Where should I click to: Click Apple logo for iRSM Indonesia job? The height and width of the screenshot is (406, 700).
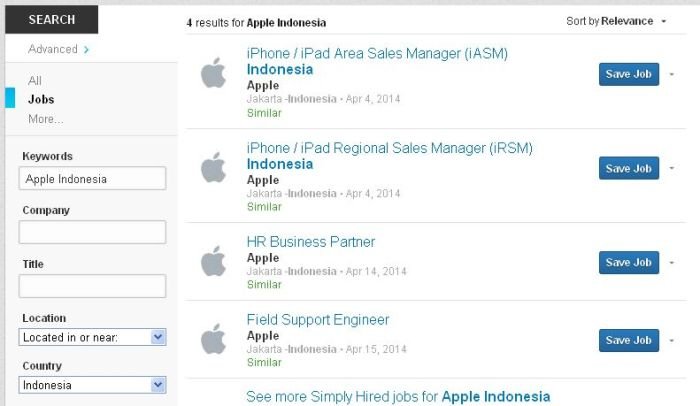click(x=213, y=167)
